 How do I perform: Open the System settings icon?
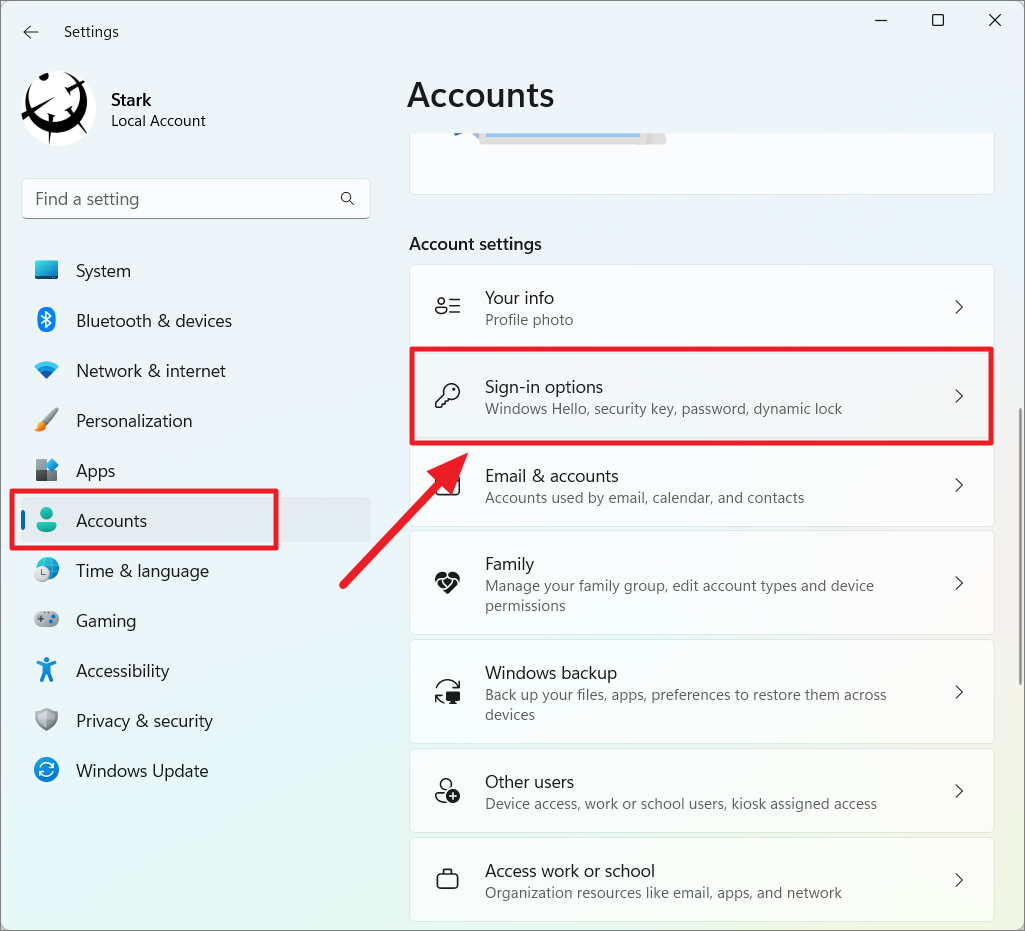[x=46, y=270]
